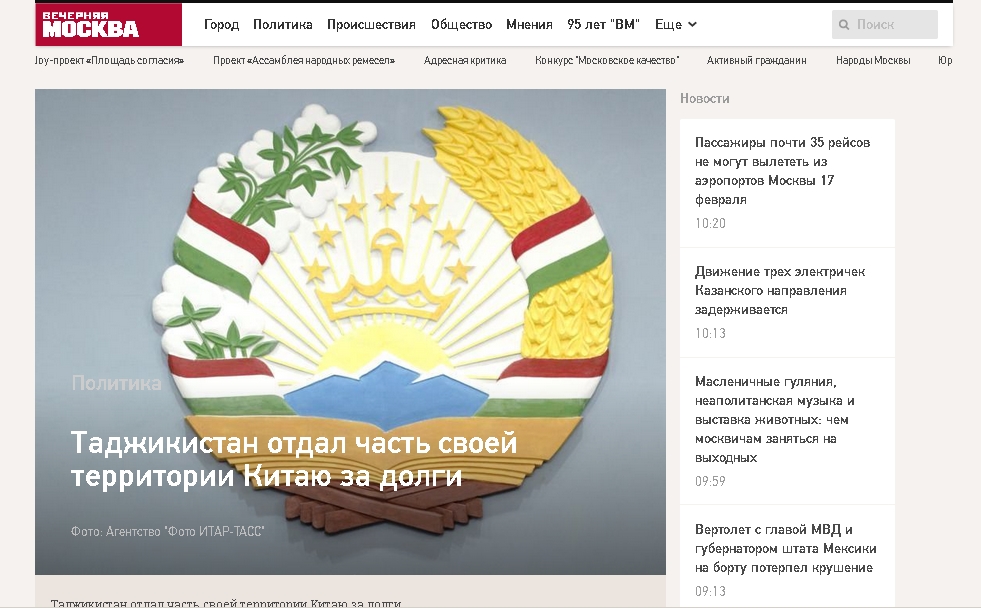
Task: Open the Новости sidebar heading
Action: pos(704,98)
